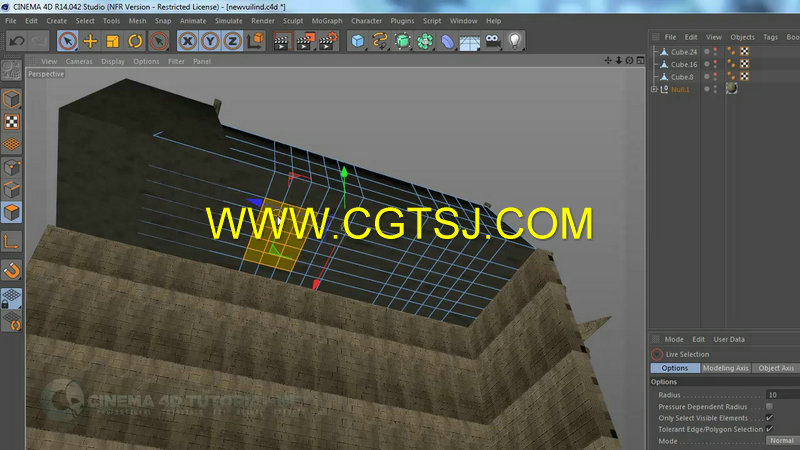
Task: Open the Simulate menu
Action: 229,21
